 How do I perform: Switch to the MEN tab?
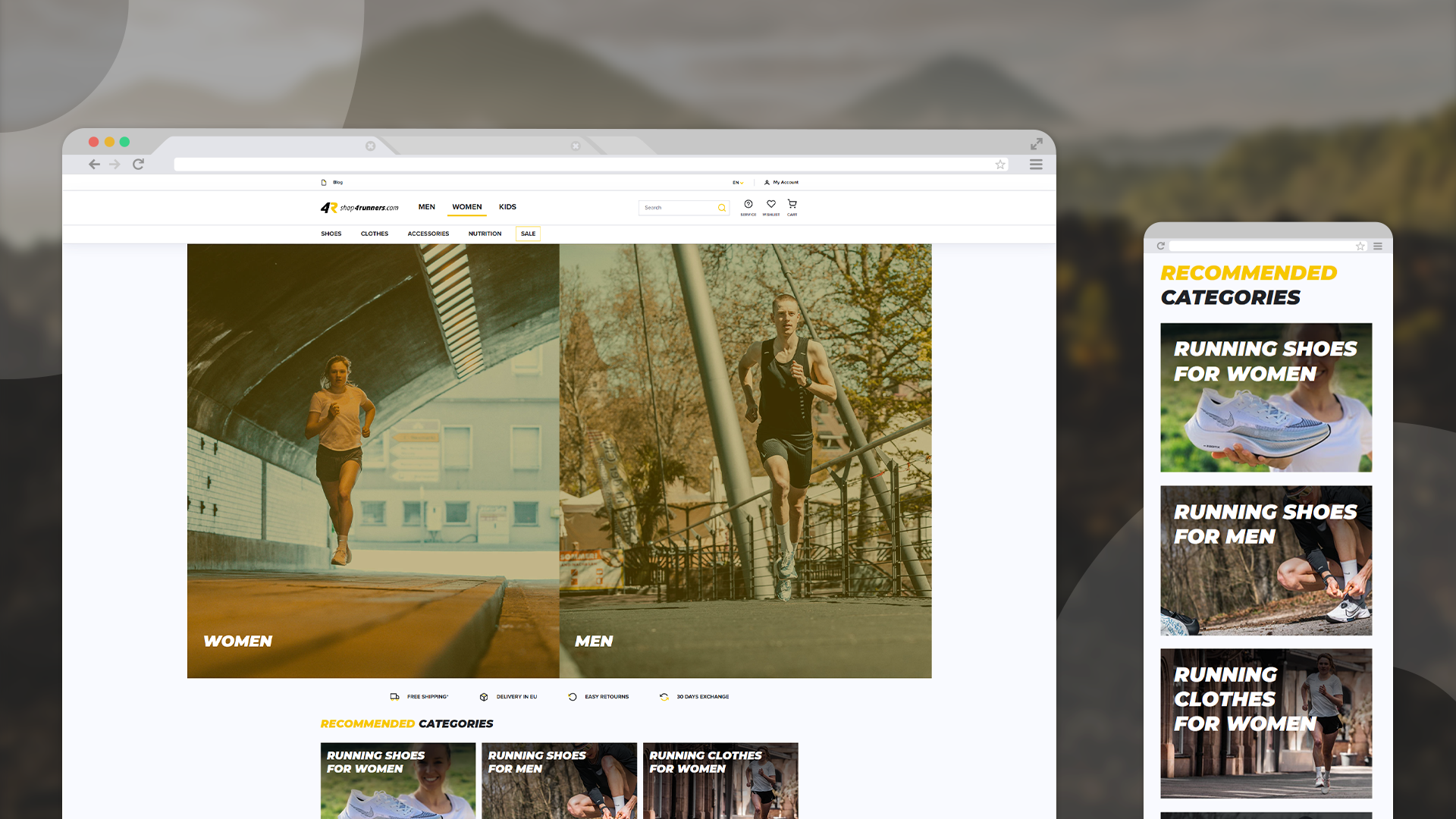[x=426, y=207]
